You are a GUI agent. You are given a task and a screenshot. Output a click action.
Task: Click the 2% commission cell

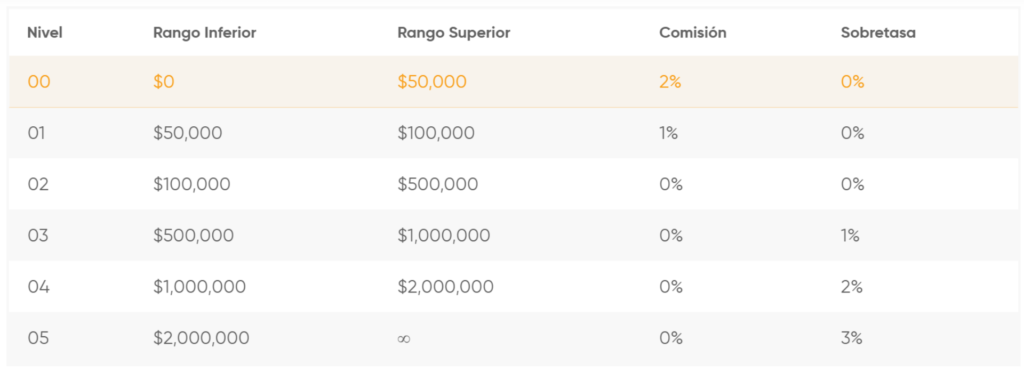pyautogui.click(x=670, y=82)
